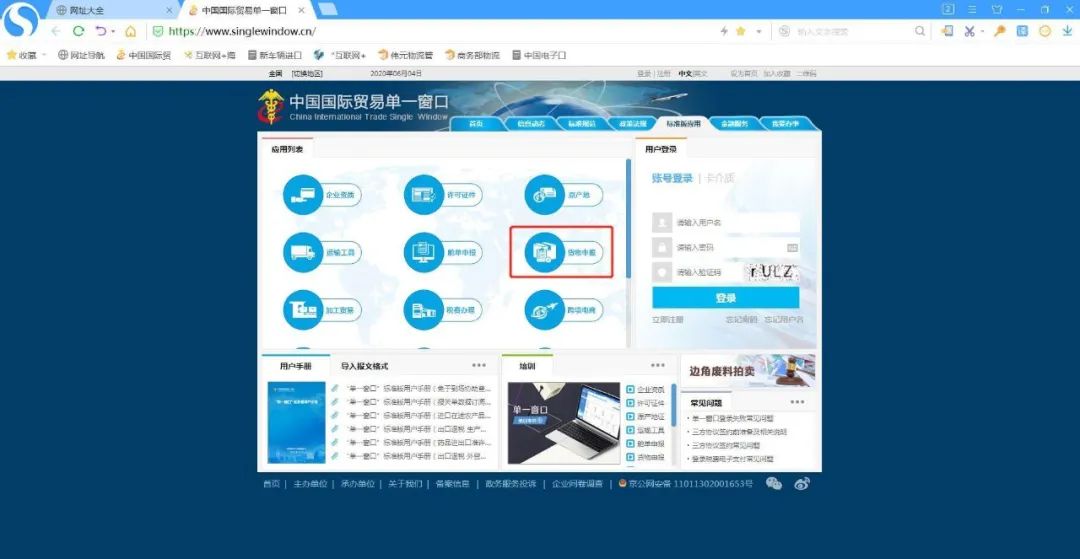Select the 账号登录 login mode

[672, 178]
